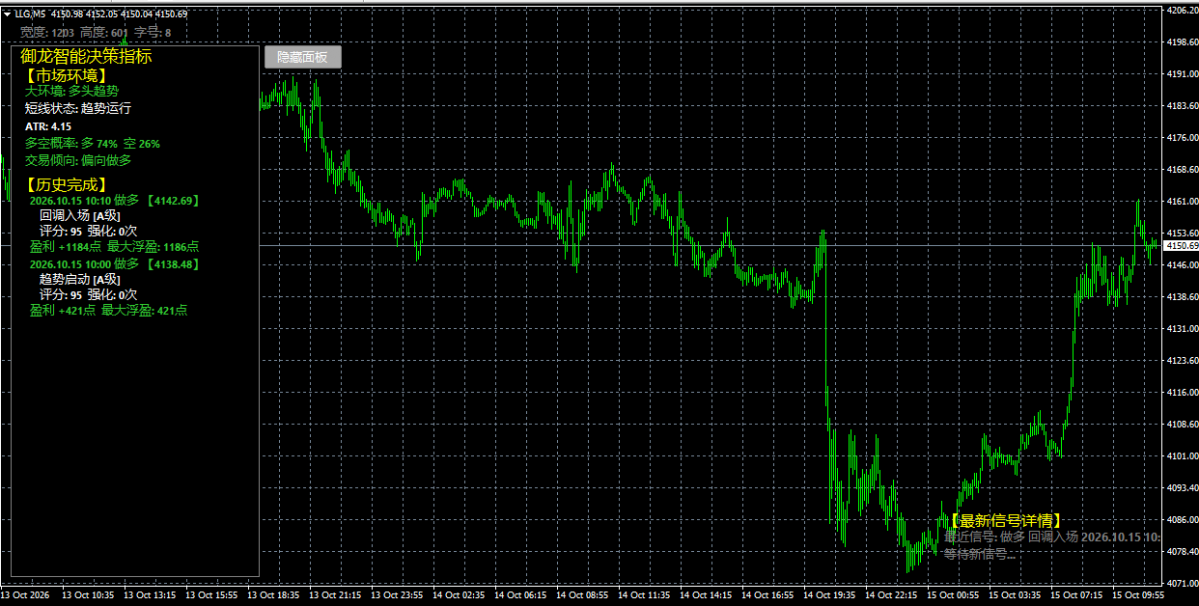Click the 14 Oct 02:35 time axis label

point(457,594)
